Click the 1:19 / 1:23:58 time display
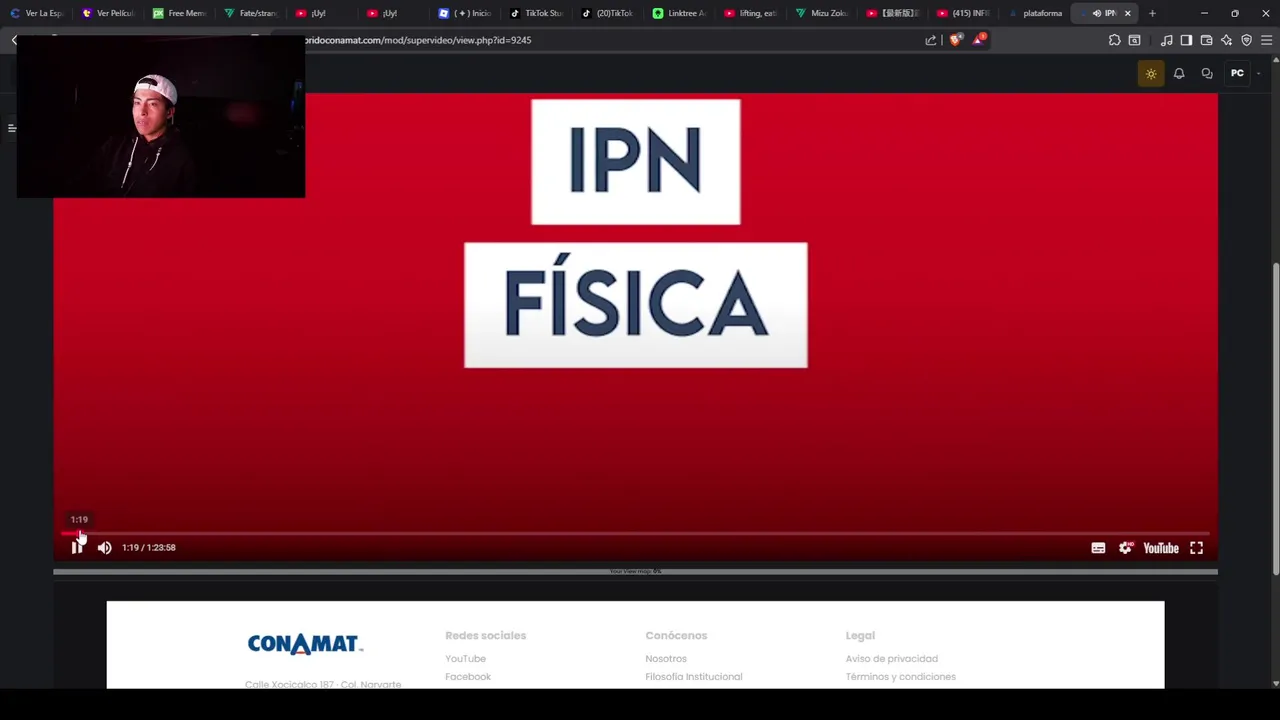The image size is (1280, 720). tap(149, 548)
